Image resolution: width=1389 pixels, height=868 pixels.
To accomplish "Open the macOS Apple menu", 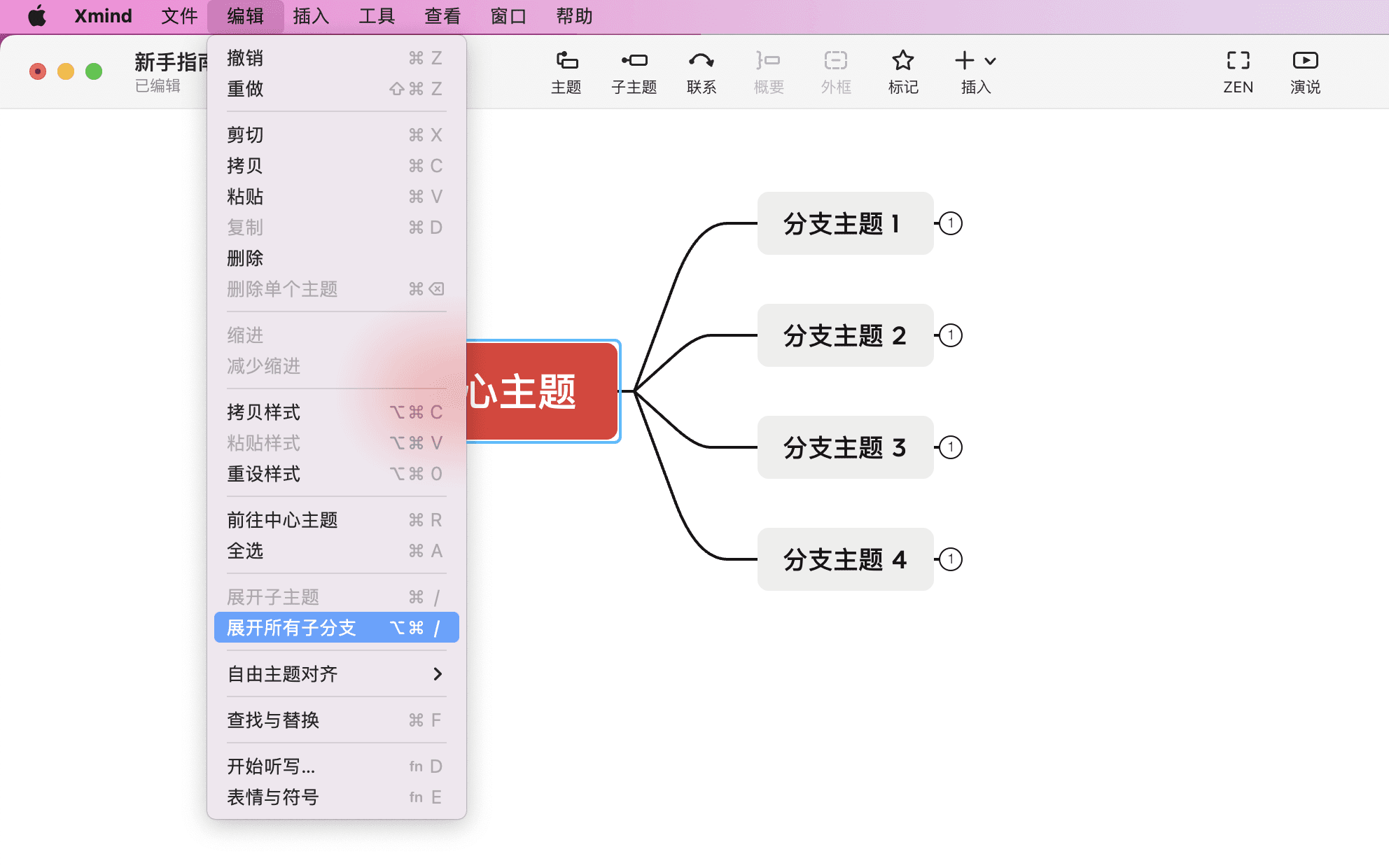I will coord(36,15).
